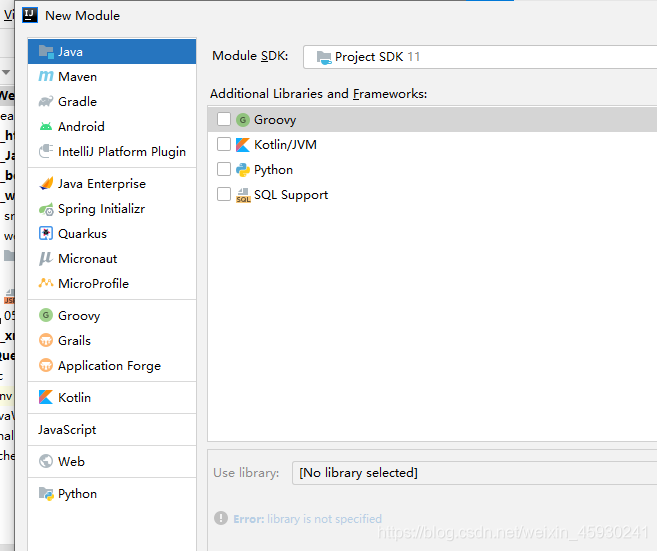Click the Gradle elephant icon
Image resolution: width=657 pixels, height=551 pixels.
click(46, 102)
